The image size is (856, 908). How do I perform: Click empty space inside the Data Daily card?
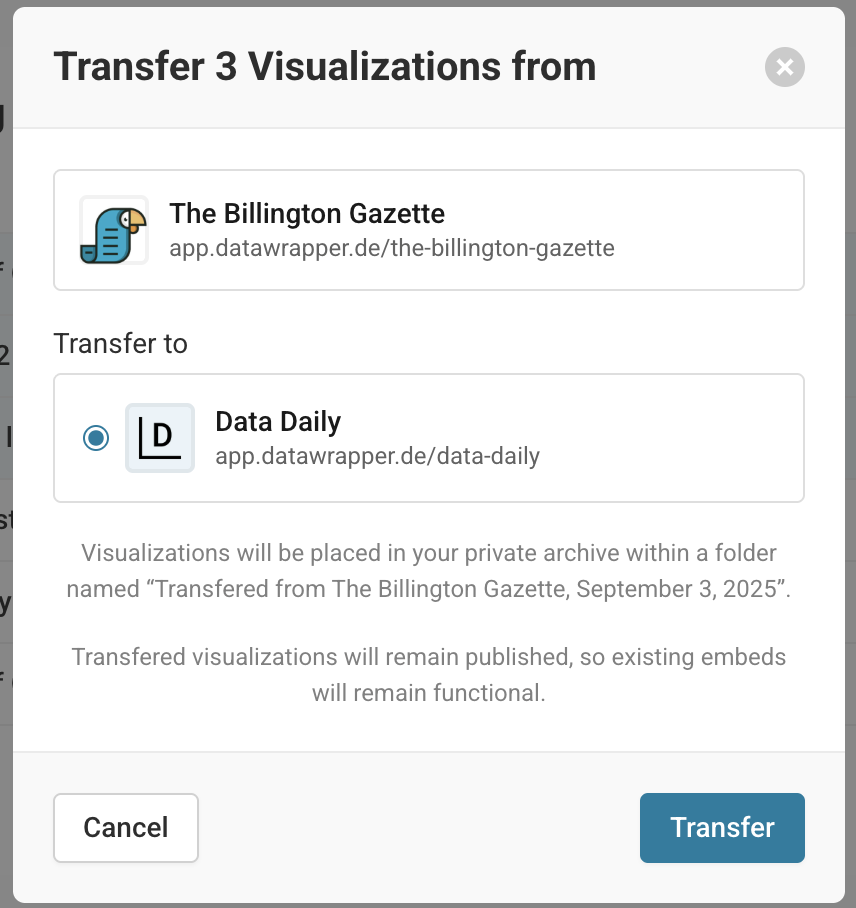pos(666,438)
